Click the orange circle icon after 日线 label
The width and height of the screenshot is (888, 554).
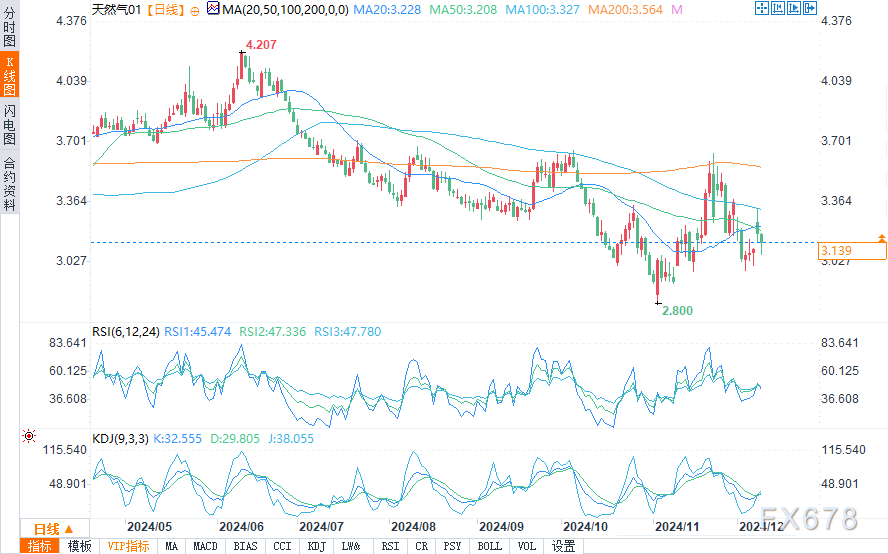point(195,11)
